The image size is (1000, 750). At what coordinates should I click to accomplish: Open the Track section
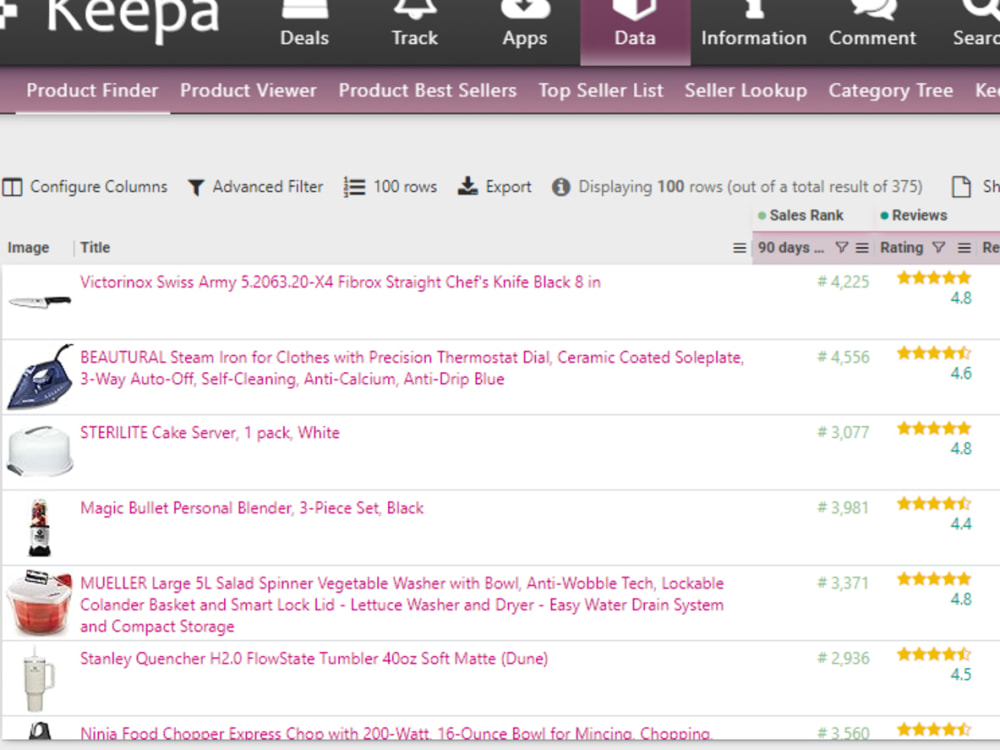coord(415,26)
